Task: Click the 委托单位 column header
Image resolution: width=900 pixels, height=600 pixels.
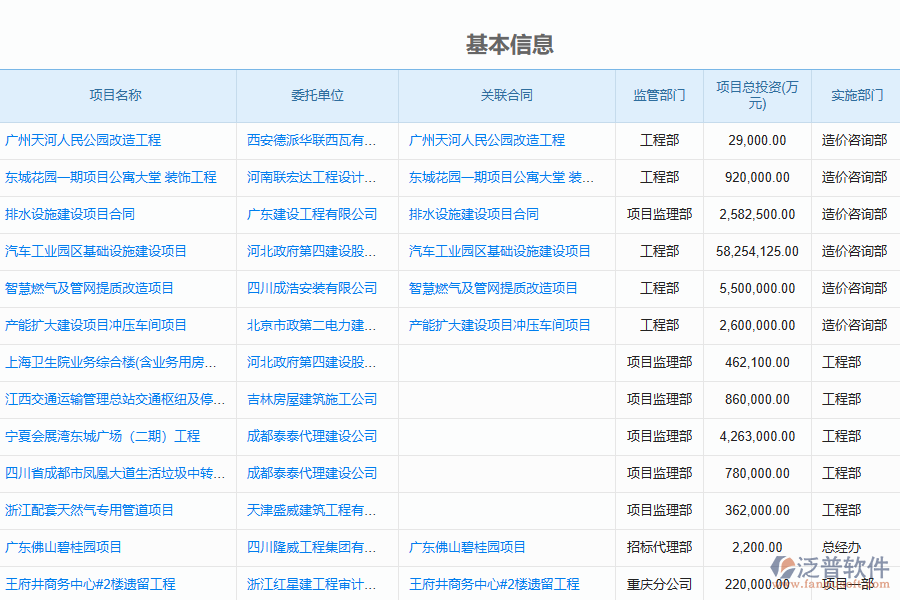Action: pyautogui.click(x=317, y=96)
